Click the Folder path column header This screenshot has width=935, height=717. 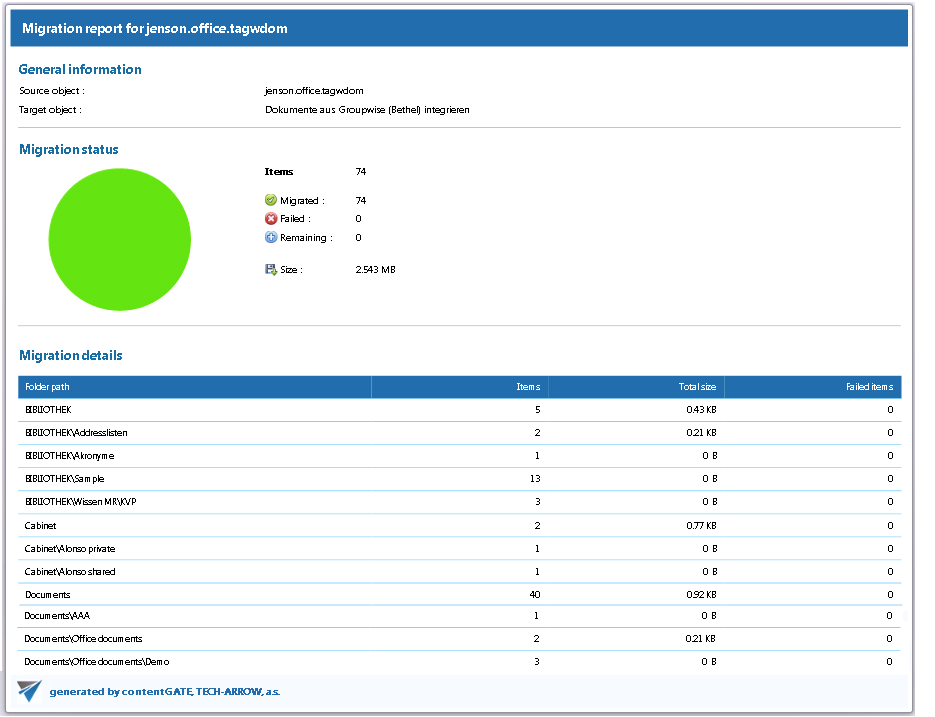pyautogui.click(x=46, y=387)
